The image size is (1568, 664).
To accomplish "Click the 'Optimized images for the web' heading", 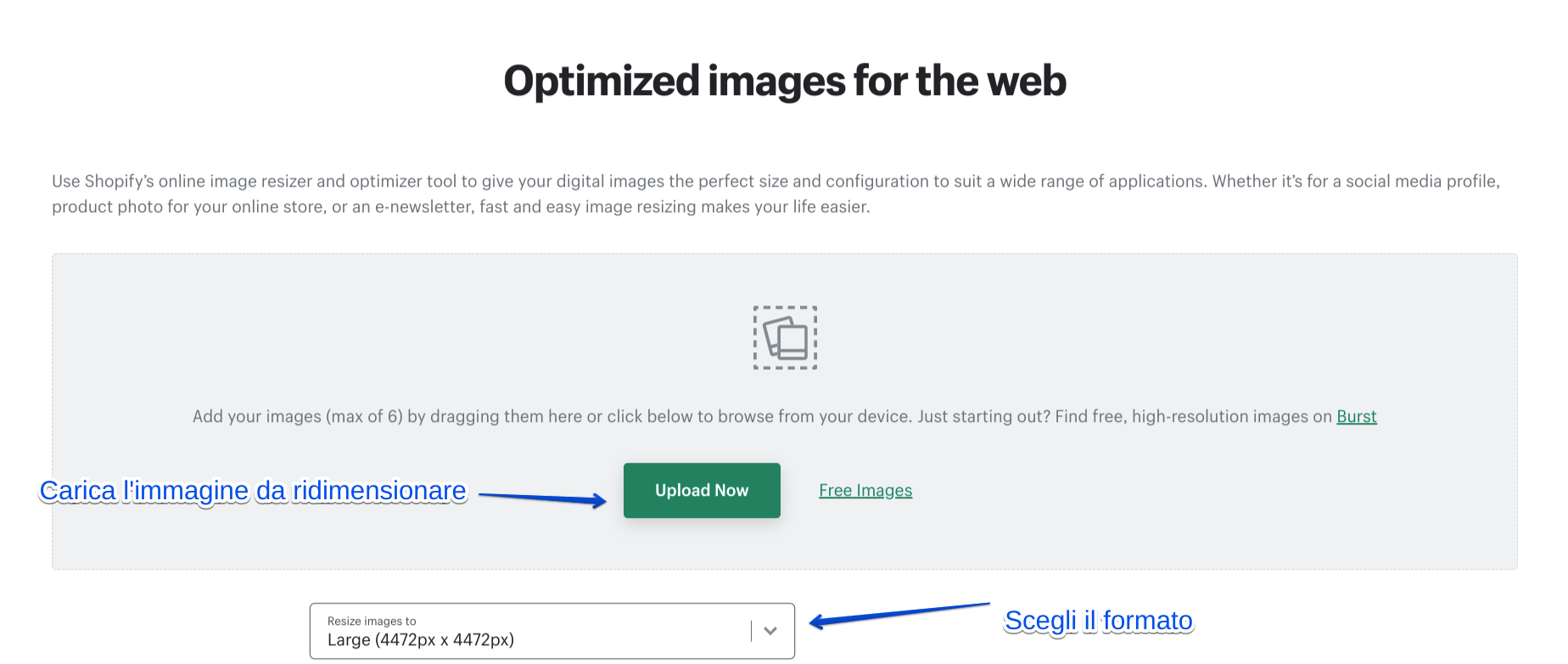I will (785, 82).
